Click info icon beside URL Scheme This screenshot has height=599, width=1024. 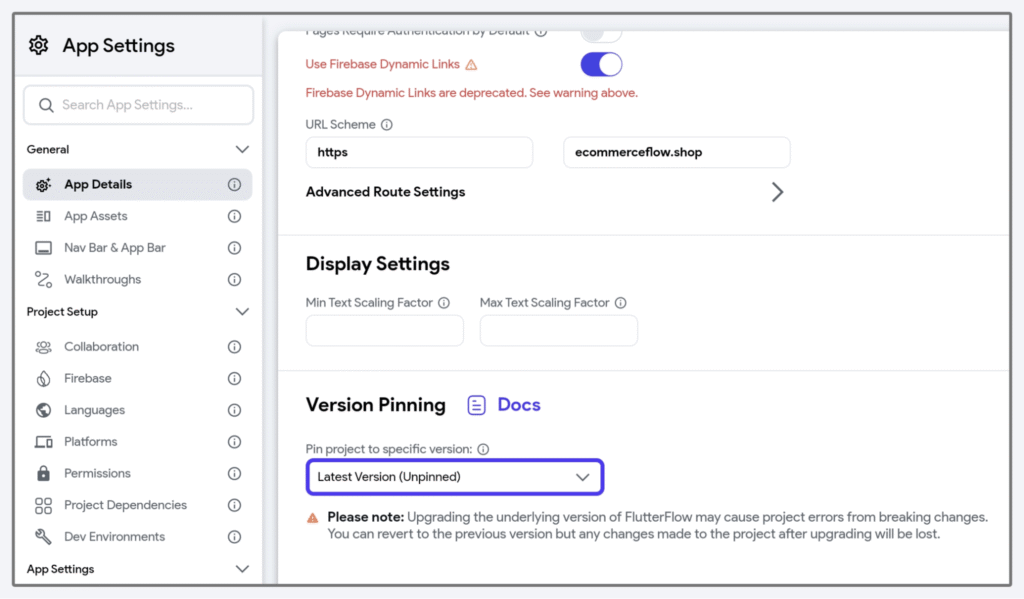click(387, 125)
